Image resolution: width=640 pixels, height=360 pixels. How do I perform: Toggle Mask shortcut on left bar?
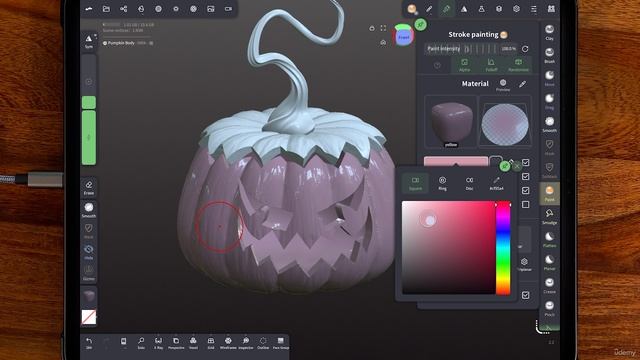pos(89,231)
